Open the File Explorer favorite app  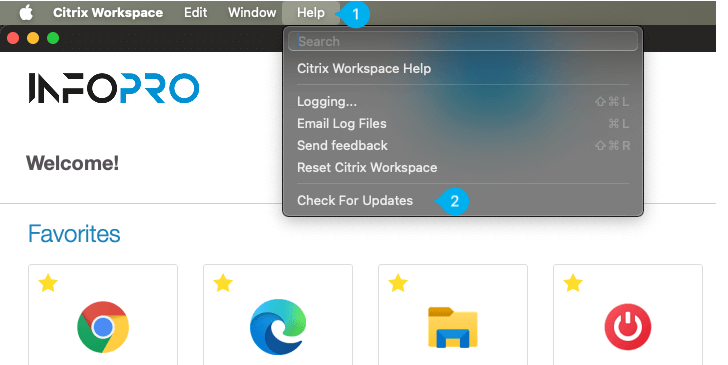click(453, 327)
